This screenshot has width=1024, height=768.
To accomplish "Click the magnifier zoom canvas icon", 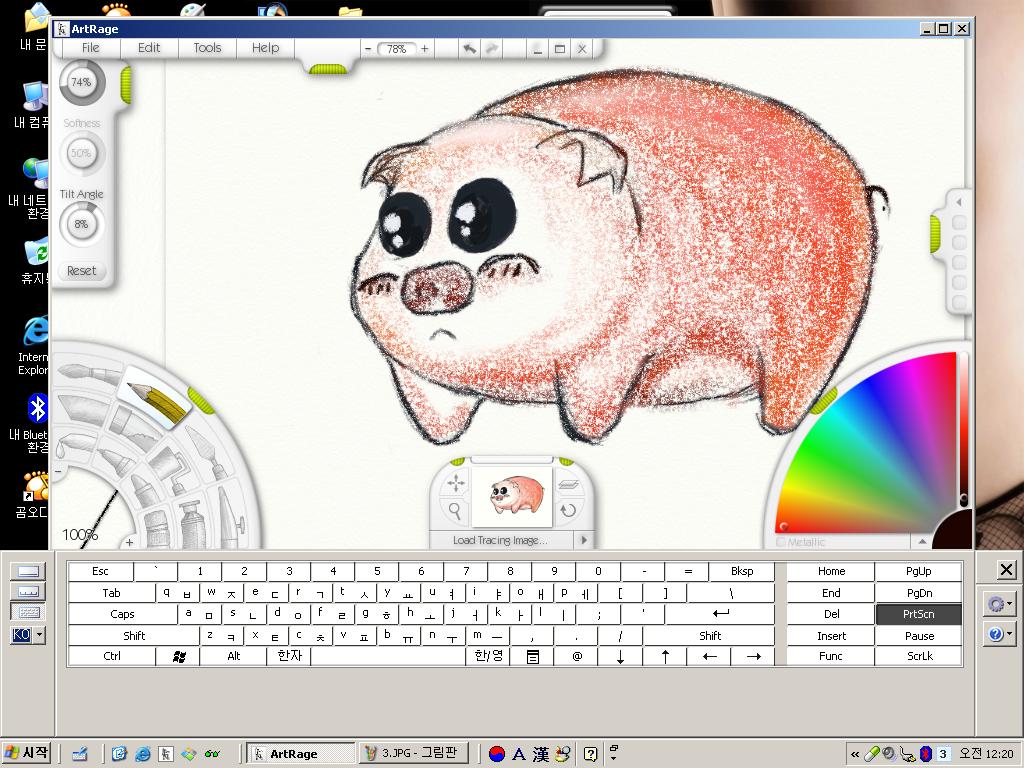I will pos(455,510).
